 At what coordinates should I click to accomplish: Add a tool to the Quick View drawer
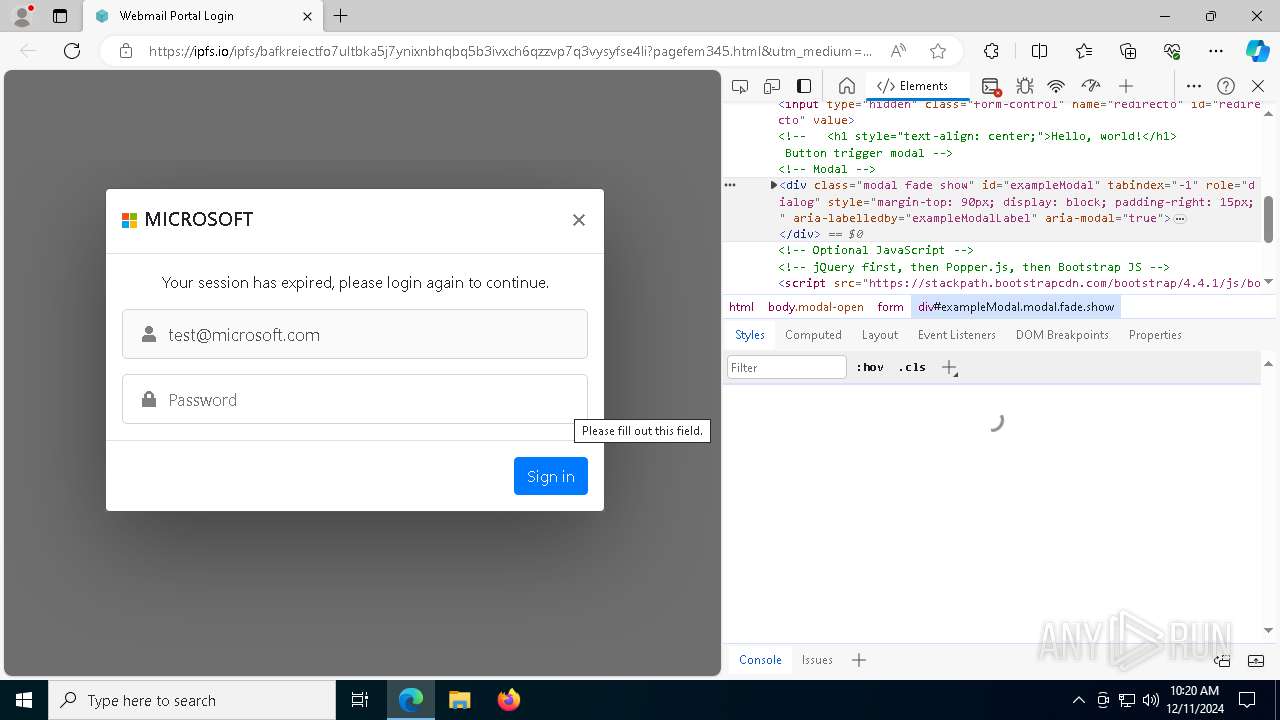(859, 660)
